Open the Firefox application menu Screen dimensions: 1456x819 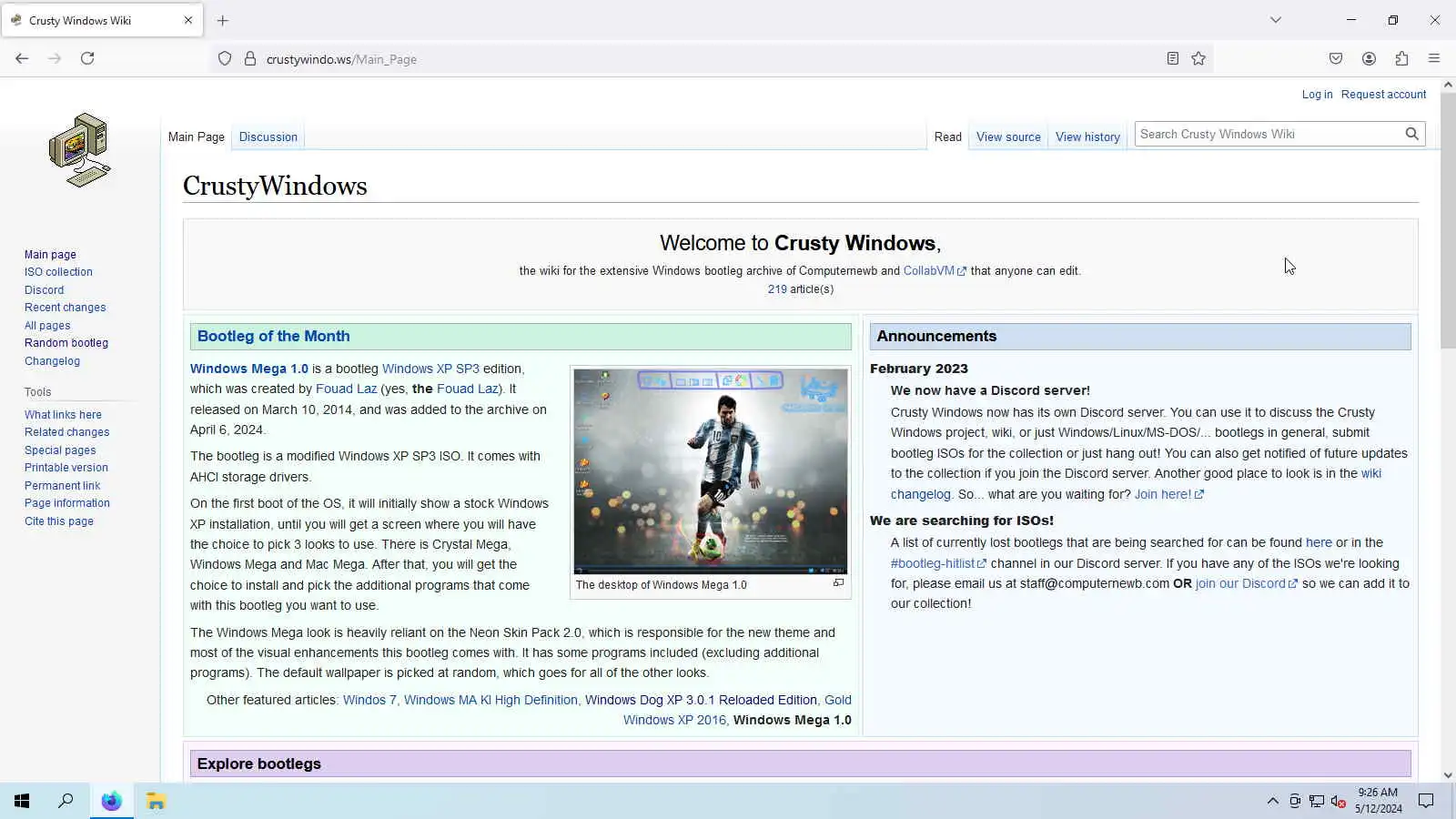tap(1434, 58)
